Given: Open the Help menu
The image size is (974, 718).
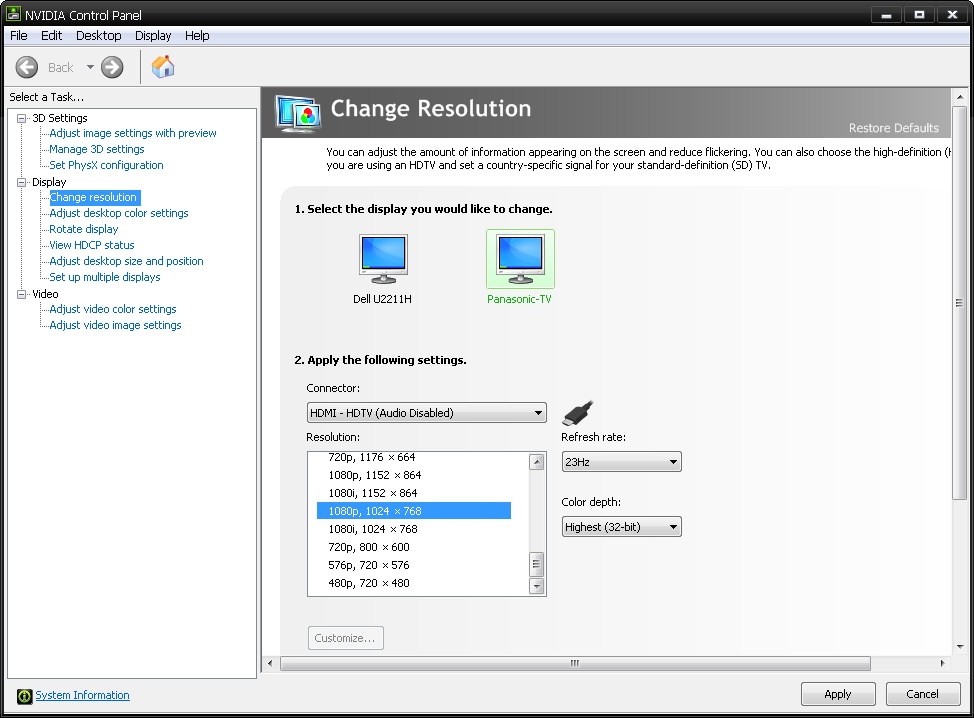Looking at the screenshot, I should tap(197, 35).
